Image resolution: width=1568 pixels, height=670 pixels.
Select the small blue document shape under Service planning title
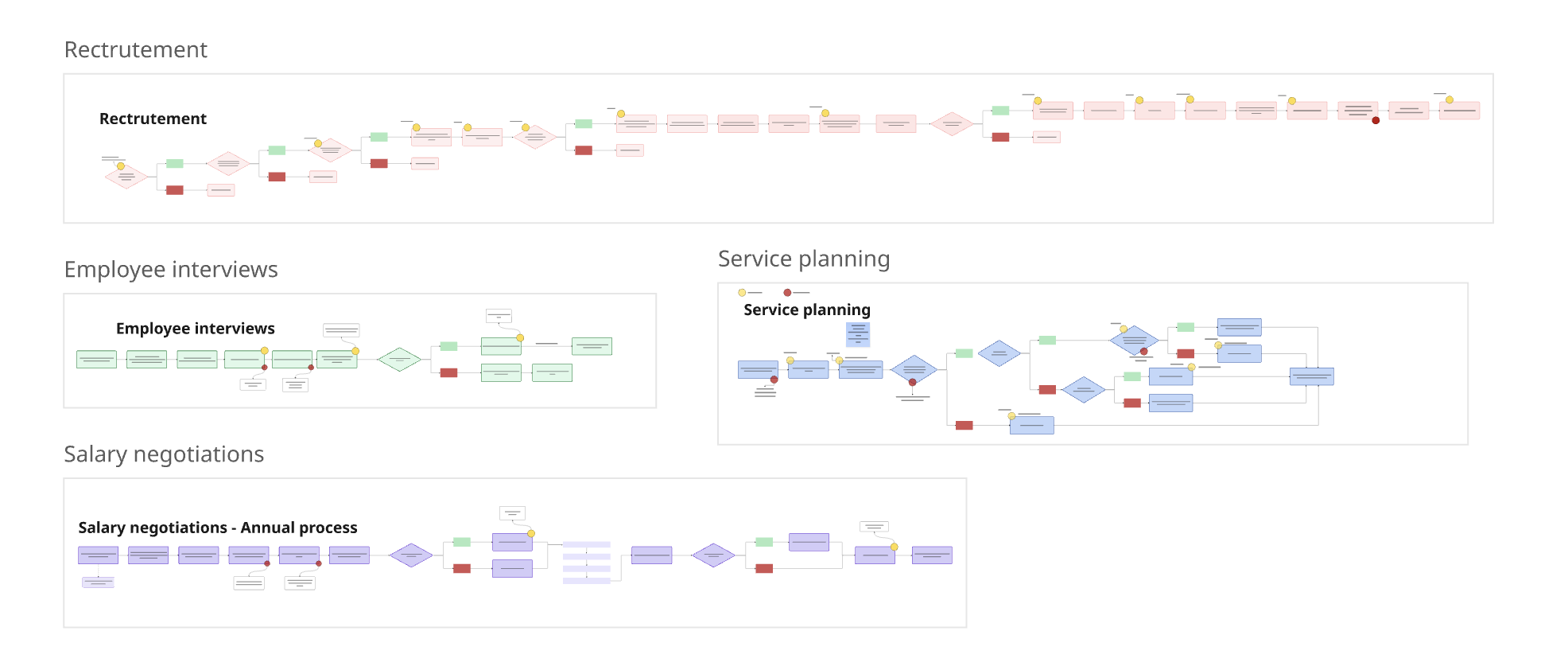858,334
